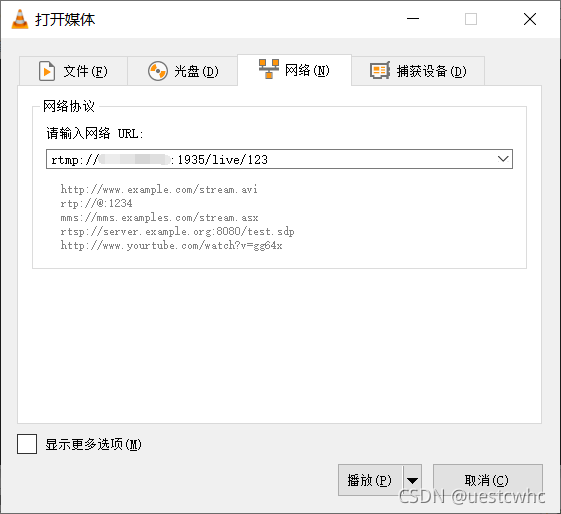561x514 pixels.
Task: Click the VLC cone icon in title bar
Action: point(20,19)
